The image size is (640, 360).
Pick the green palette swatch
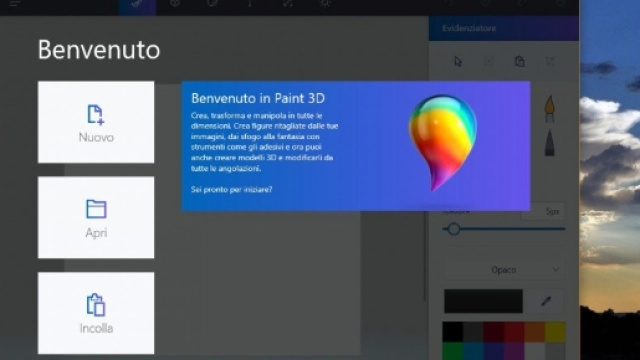pyautogui.click(x=453, y=351)
